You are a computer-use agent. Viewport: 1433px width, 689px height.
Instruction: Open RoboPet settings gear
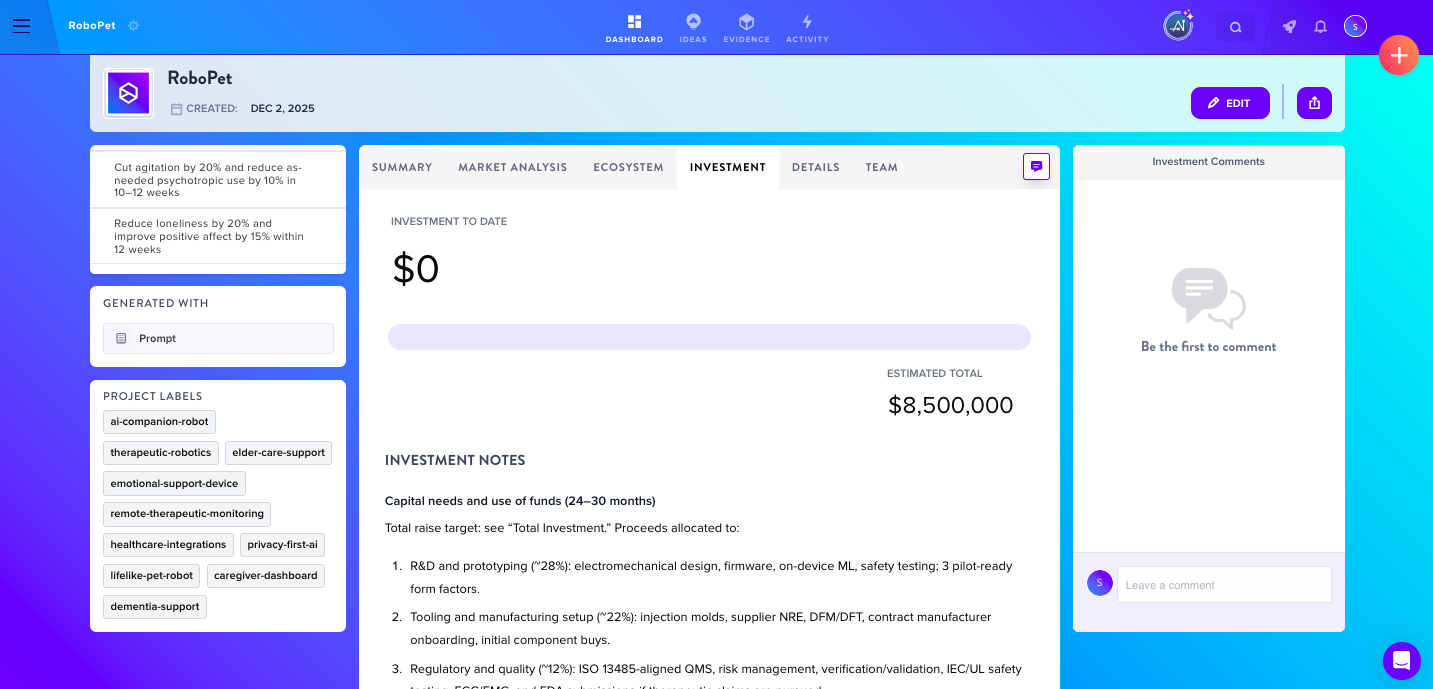[134, 26]
